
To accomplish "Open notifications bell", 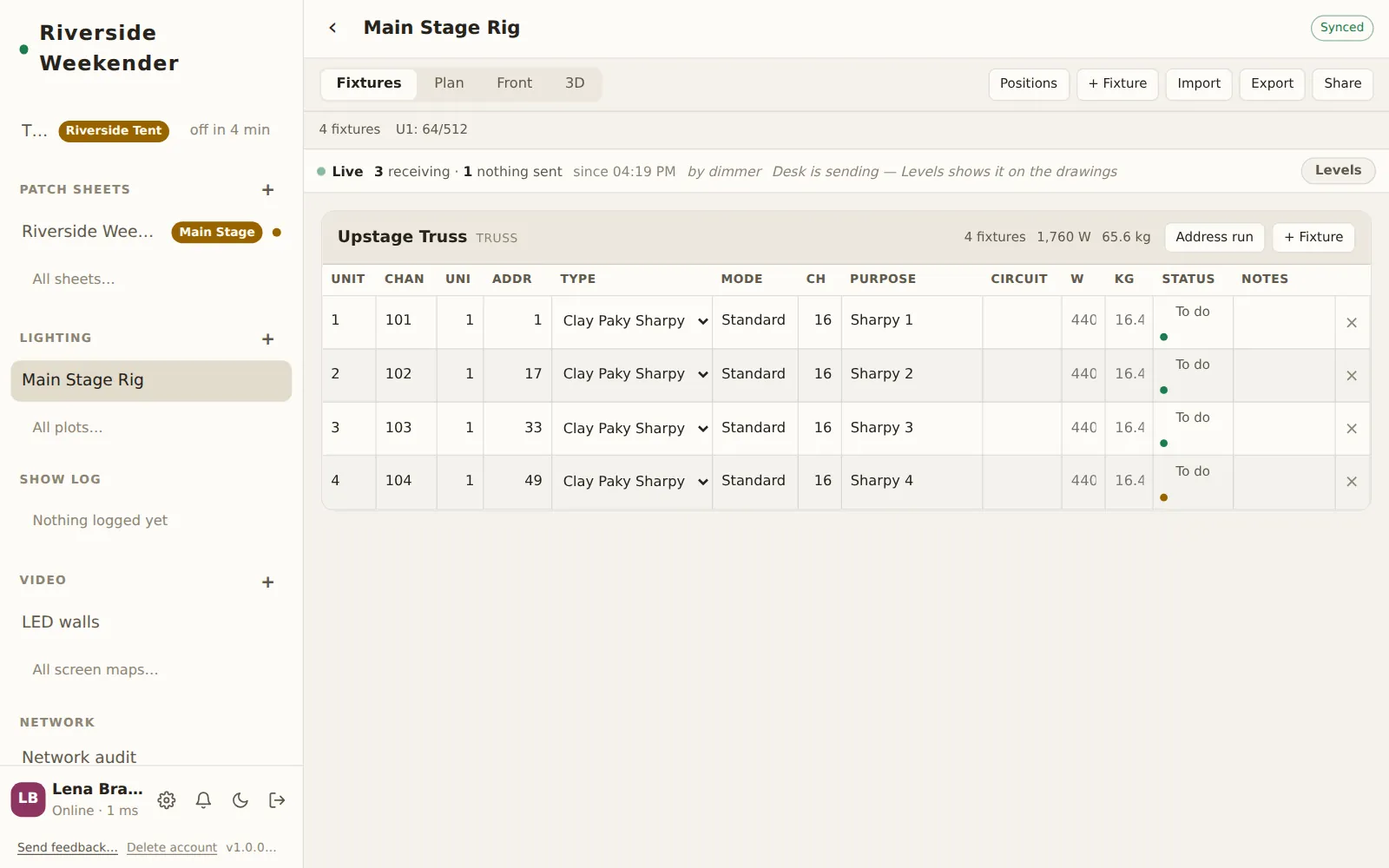I will [203, 800].
